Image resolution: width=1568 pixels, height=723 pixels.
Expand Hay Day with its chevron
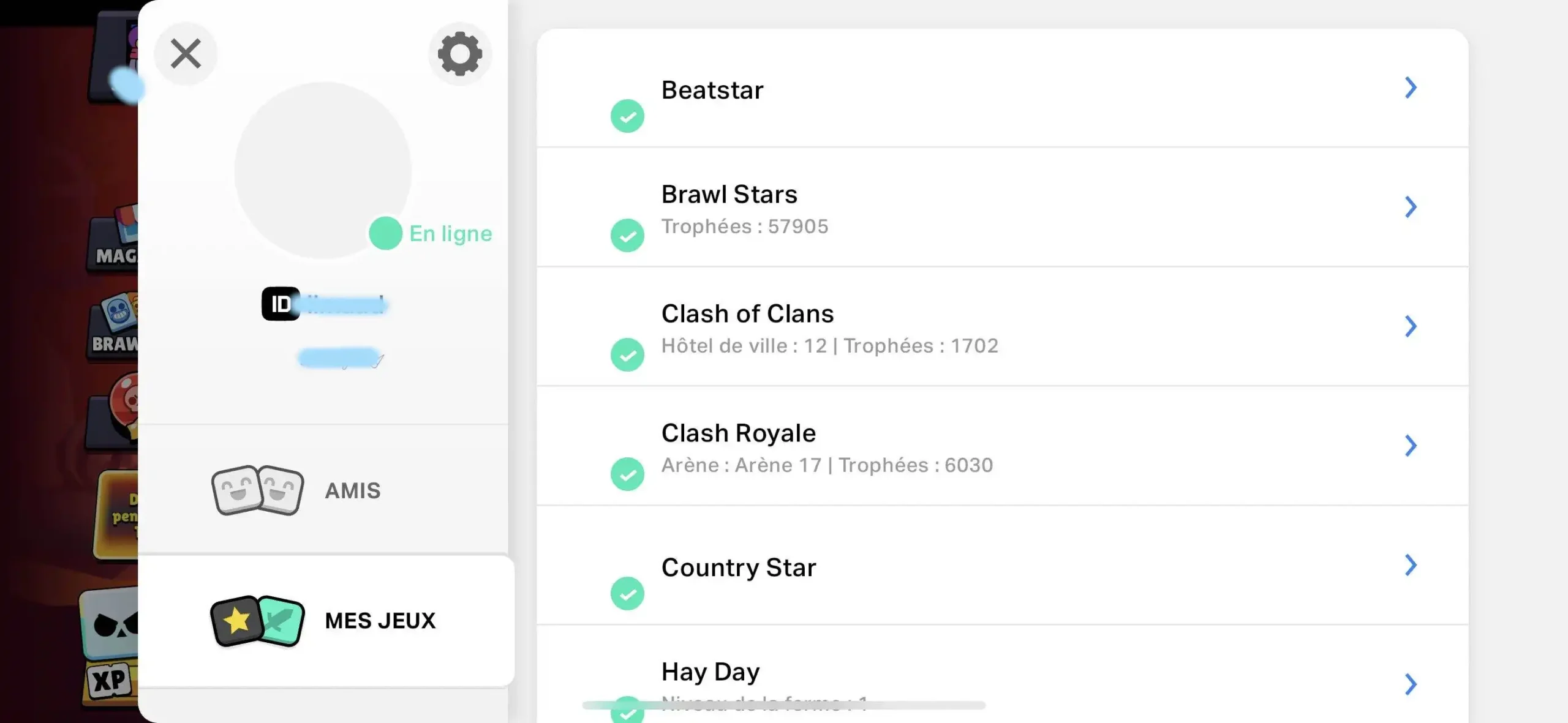(1411, 684)
